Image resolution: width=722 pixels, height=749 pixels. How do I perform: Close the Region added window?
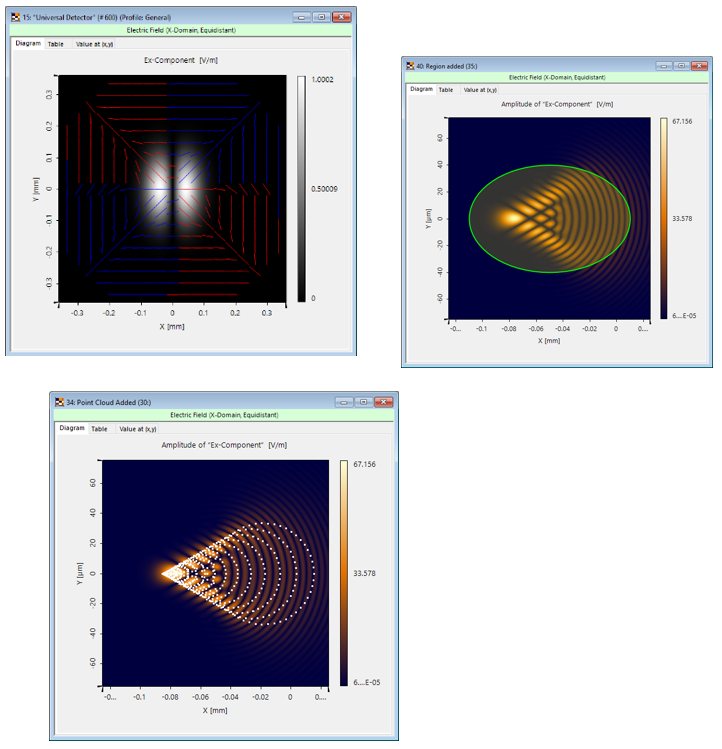coord(700,66)
